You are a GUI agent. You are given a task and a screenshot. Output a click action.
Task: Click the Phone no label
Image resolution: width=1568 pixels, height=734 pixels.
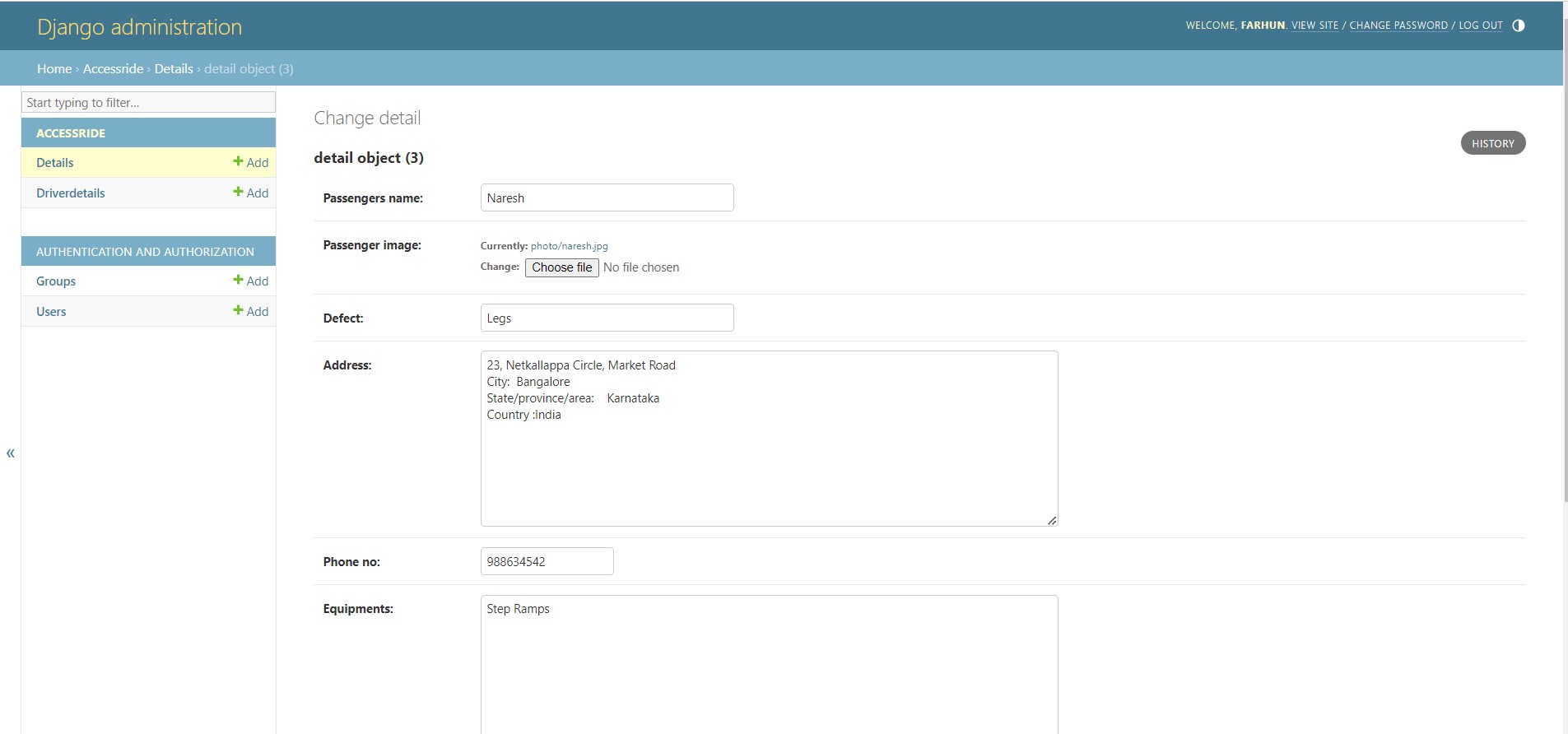click(351, 562)
